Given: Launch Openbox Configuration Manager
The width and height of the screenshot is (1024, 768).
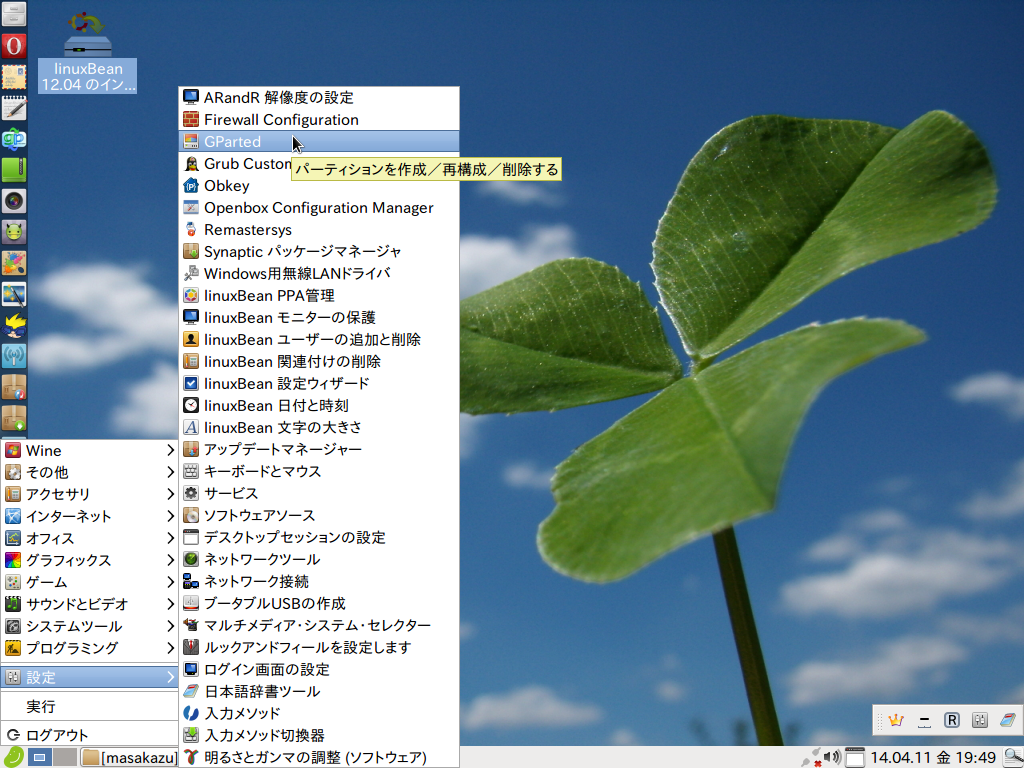Looking at the screenshot, I should (319, 208).
